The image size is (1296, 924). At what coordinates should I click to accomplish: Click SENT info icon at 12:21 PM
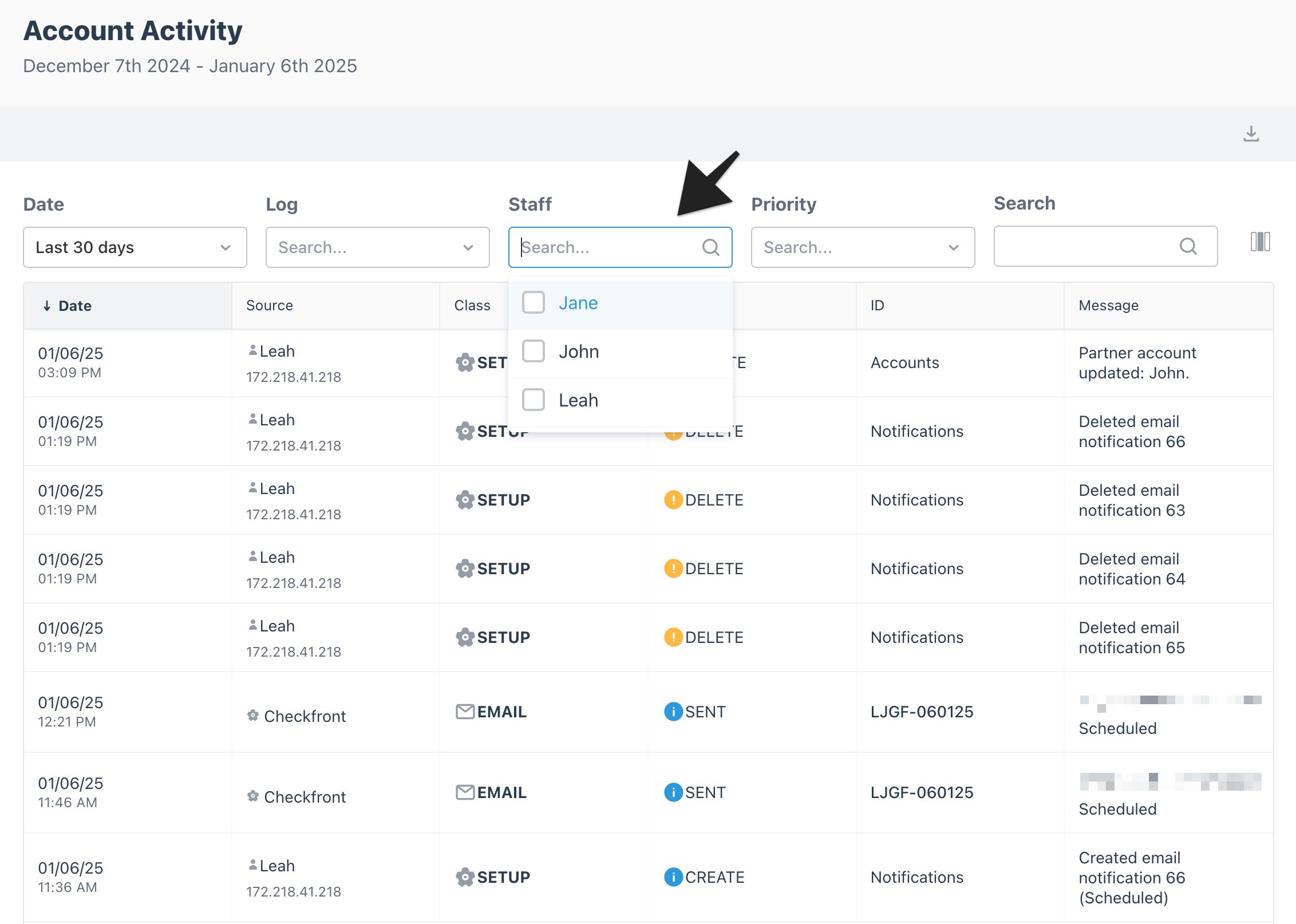coord(673,712)
